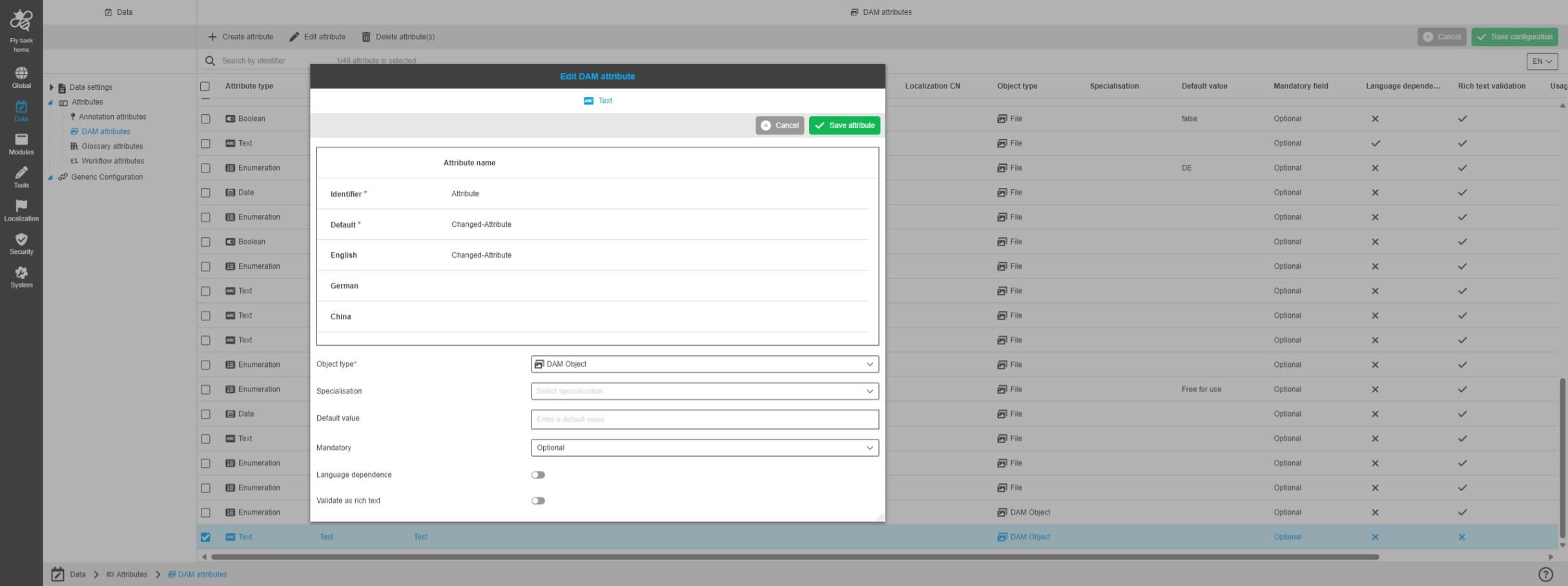This screenshot has height=586, width=1568.
Task: Toggle the select-all header checkbox
Action: click(x=205, y=86)
